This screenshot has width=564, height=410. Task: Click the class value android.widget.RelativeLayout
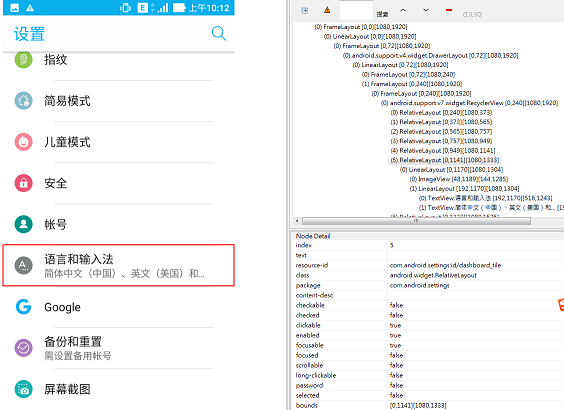click(433, 275)
